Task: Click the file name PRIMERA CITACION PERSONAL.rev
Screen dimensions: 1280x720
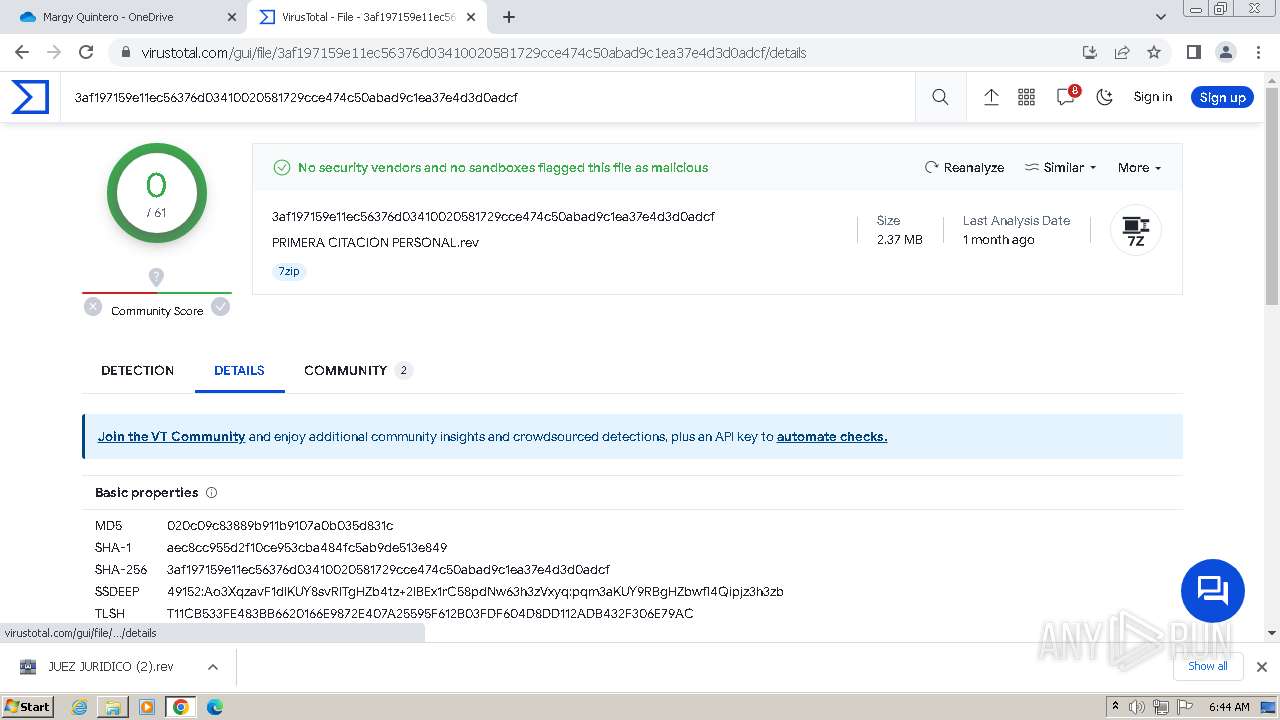Action: coord(375,243)
